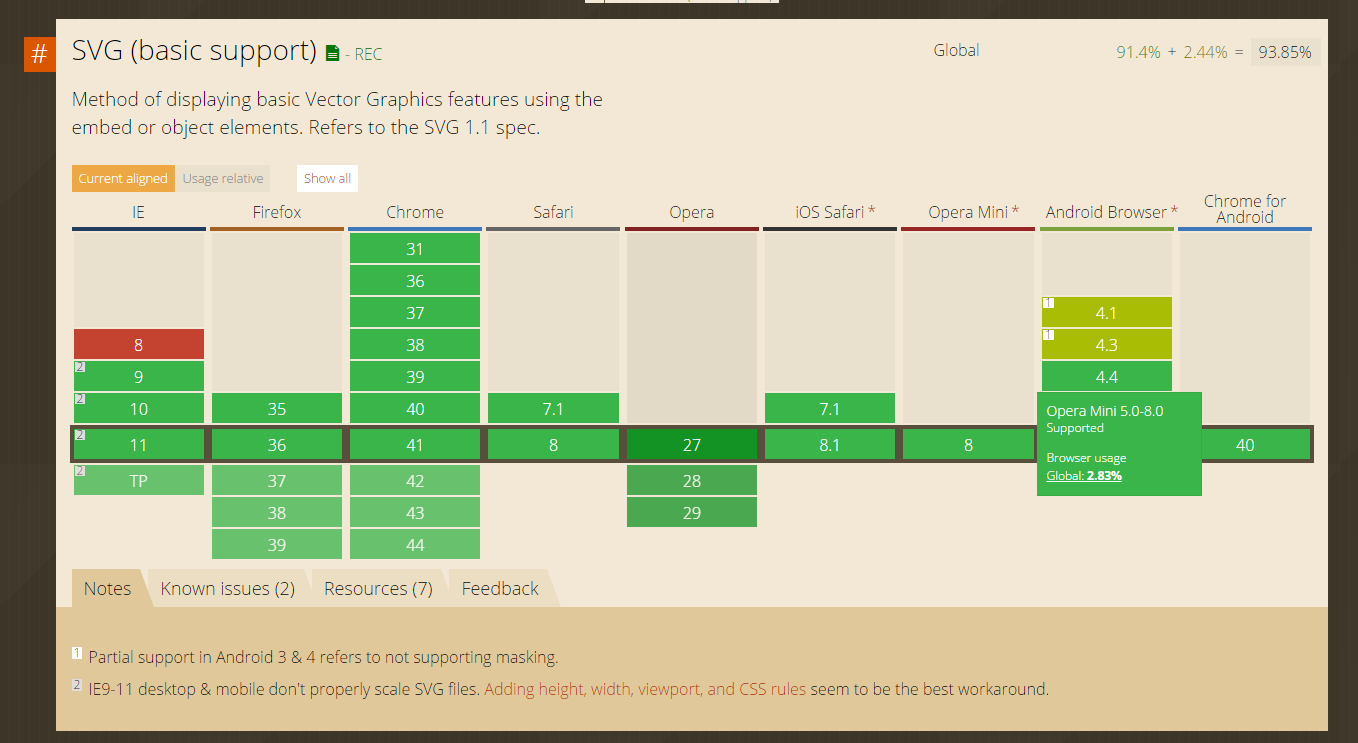1358x743 pixels.
Task: Select the iOS Safari 7.1 support cell
Action: [830, 408]
